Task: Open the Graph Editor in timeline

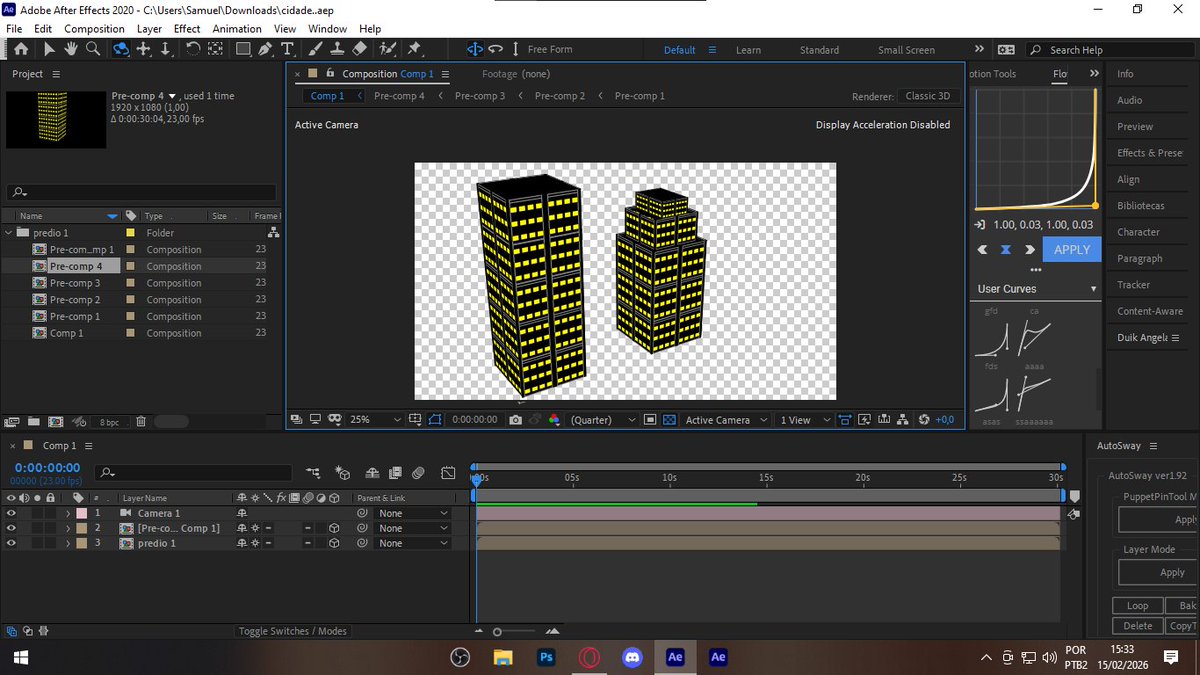Action: (449, 473)
